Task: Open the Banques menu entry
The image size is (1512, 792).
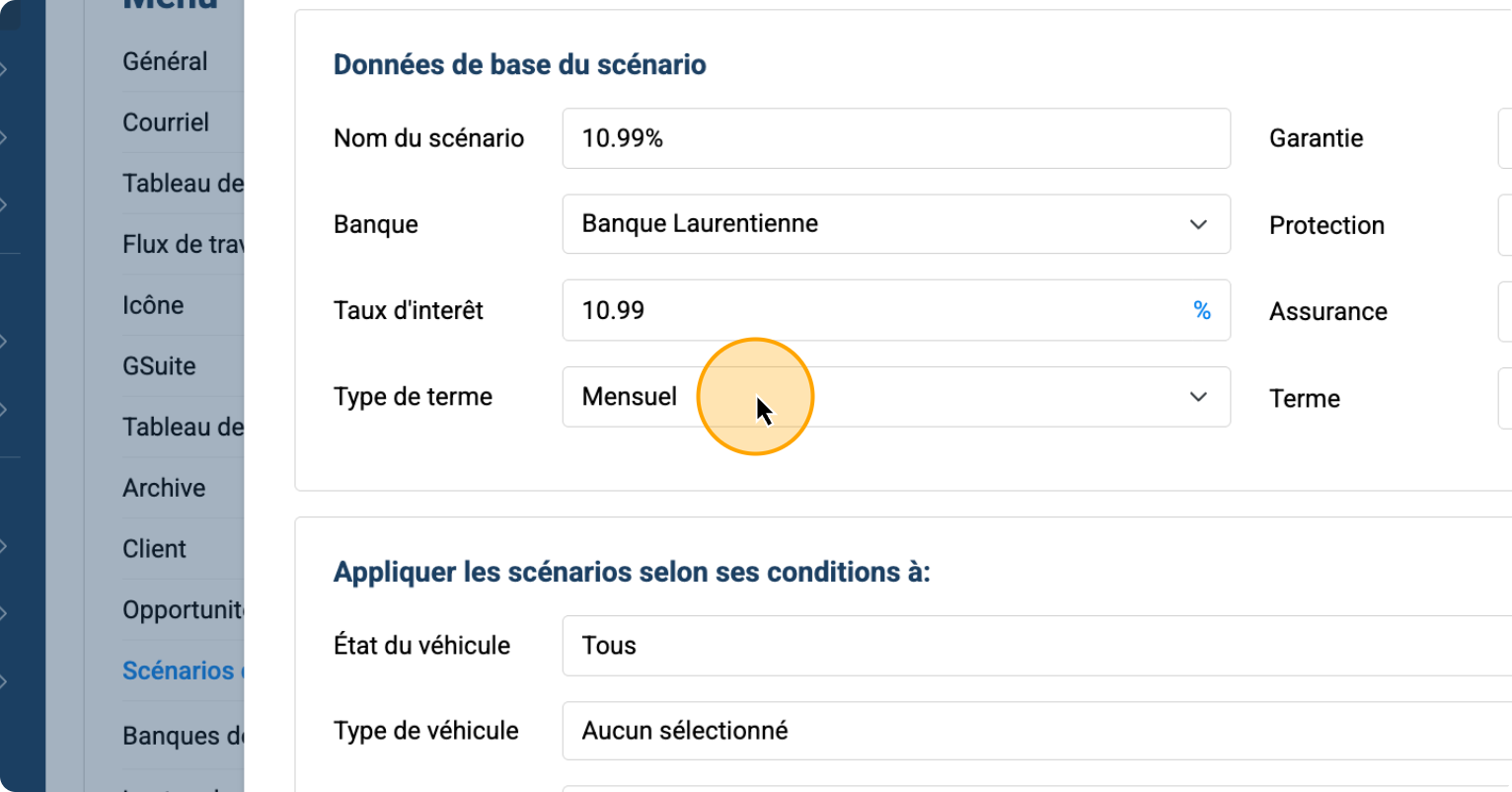Action: (x=183, y=736)
